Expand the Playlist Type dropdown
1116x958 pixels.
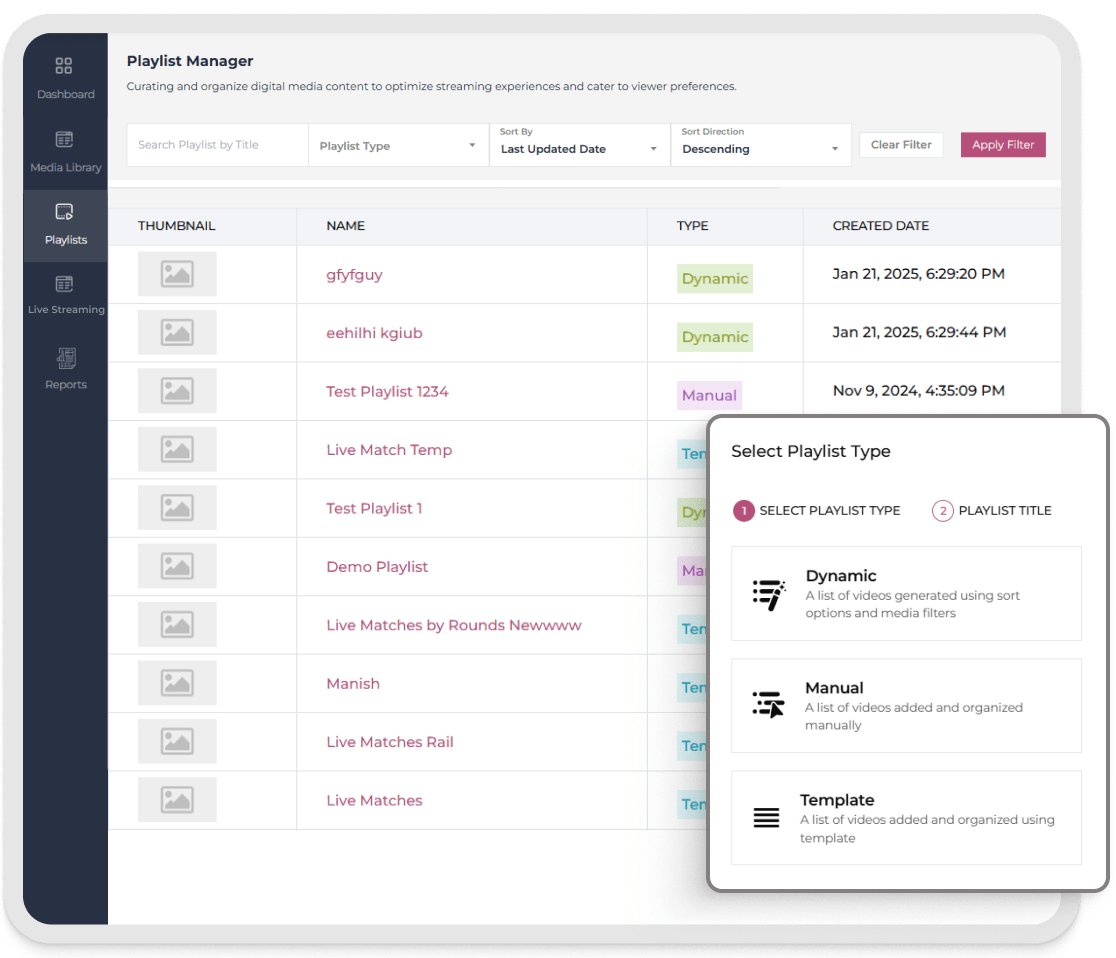point(398,146)
